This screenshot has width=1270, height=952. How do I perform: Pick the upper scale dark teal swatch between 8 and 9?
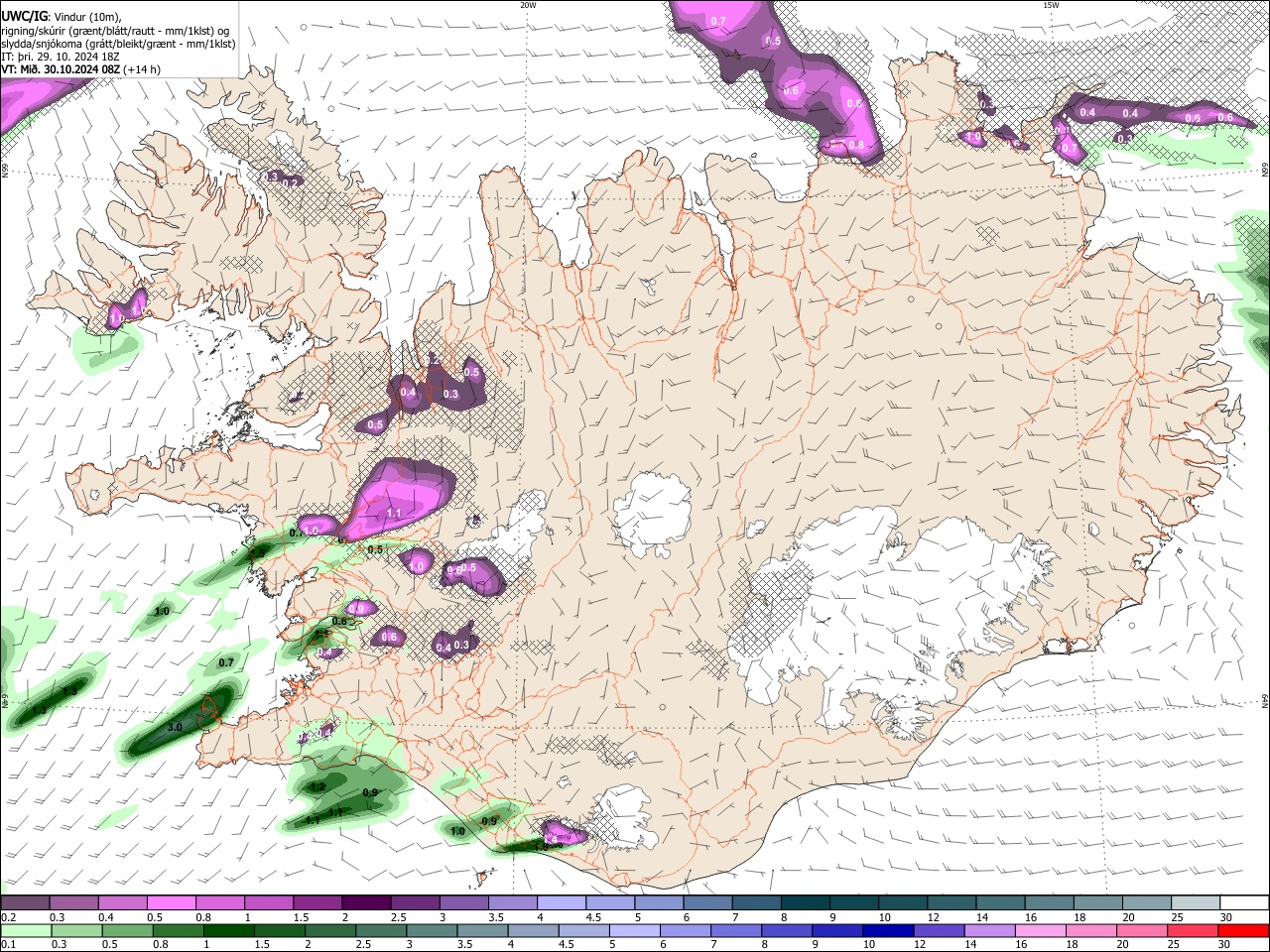coord(806,903)
